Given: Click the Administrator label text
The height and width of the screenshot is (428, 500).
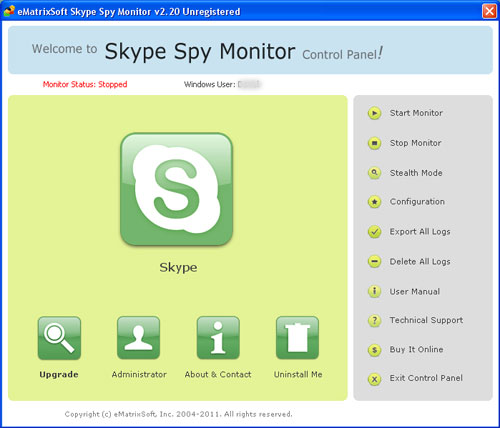Looking at the screenshot, I should [139, 374].
